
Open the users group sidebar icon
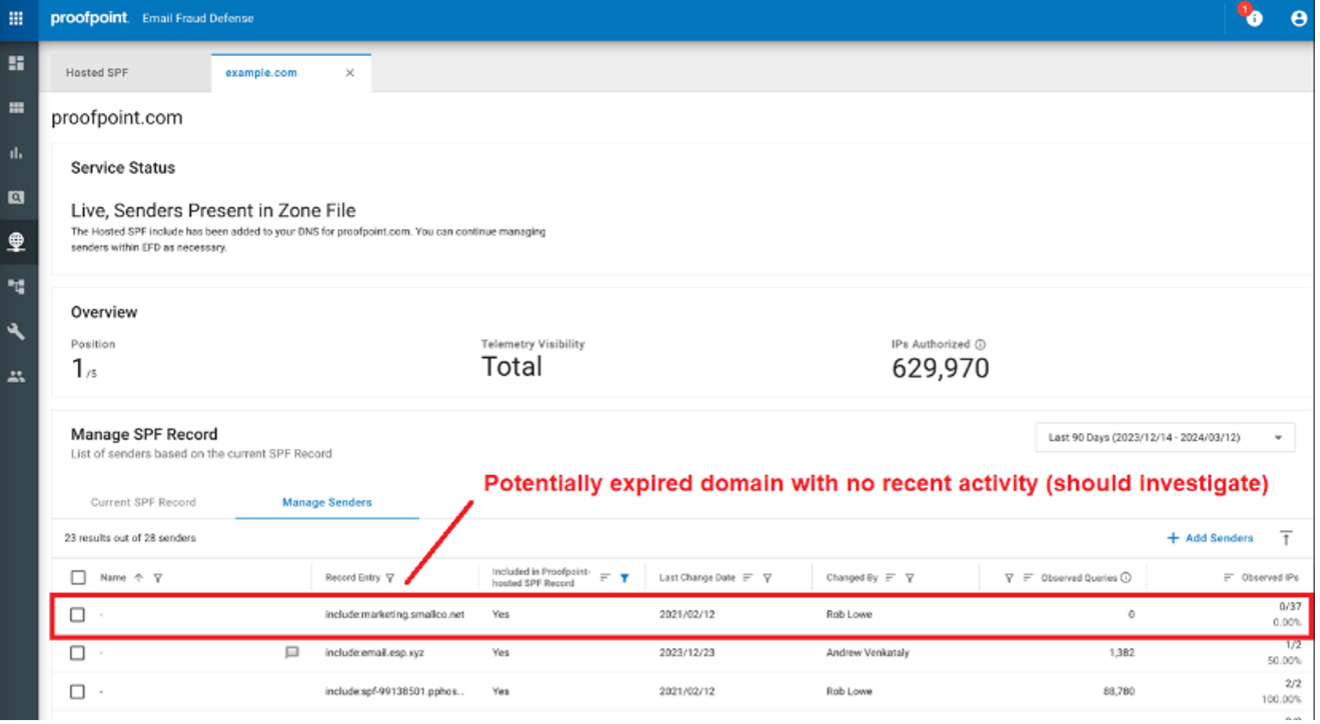(x=16, y=376)
